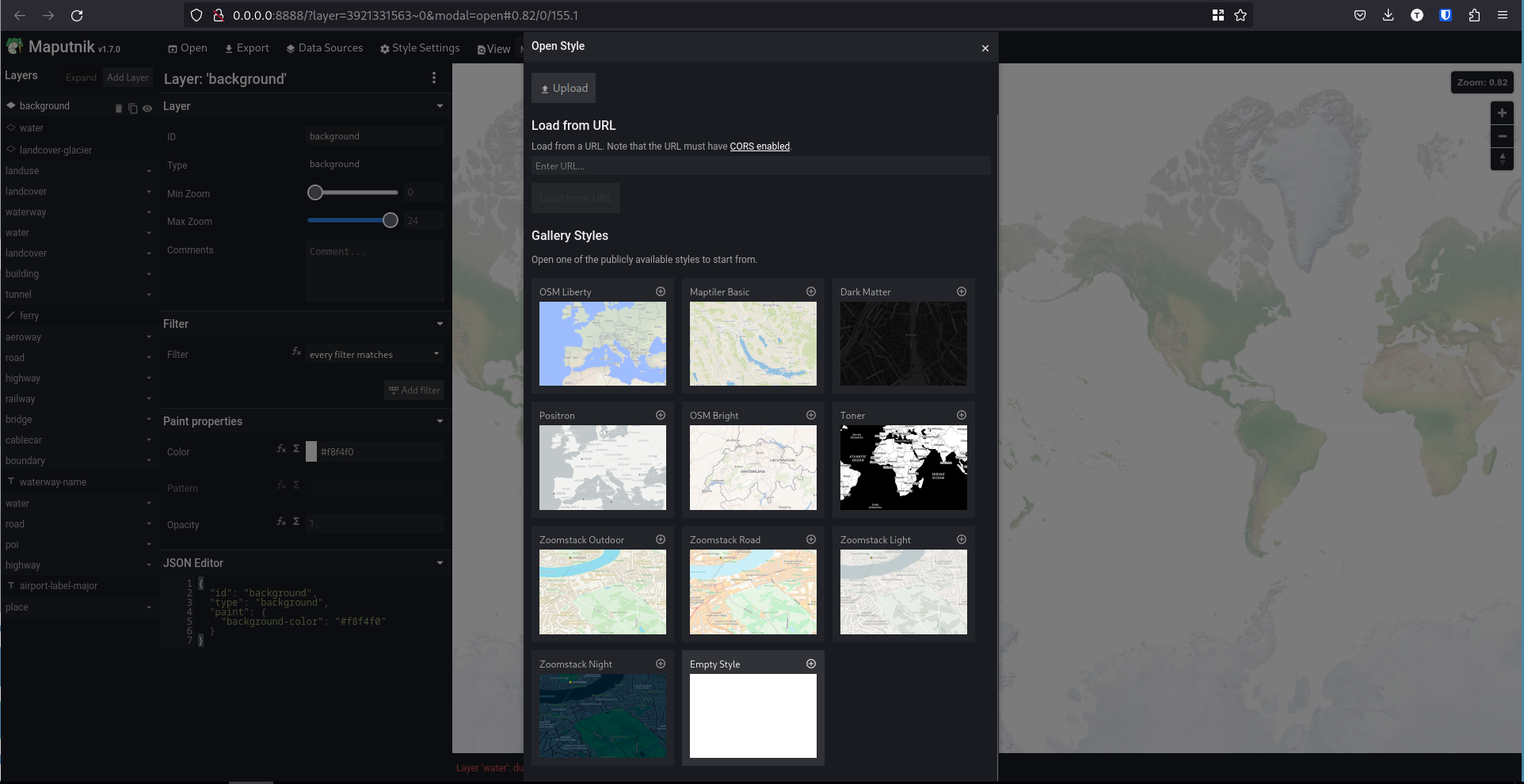1524x784 pixels.
Task: Zoom in the map with plus button
Action: pos(1502,113)
